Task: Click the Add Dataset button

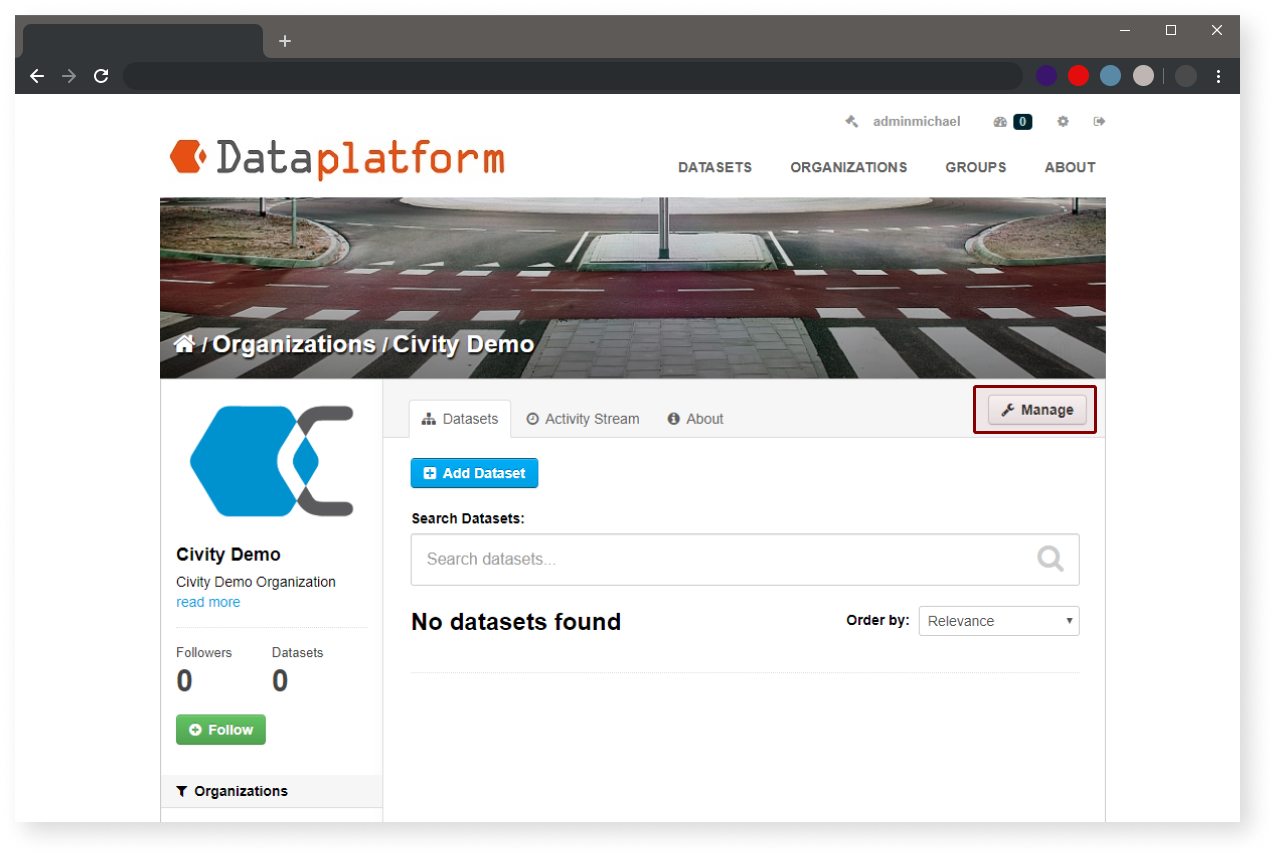Action: point(474,473)
